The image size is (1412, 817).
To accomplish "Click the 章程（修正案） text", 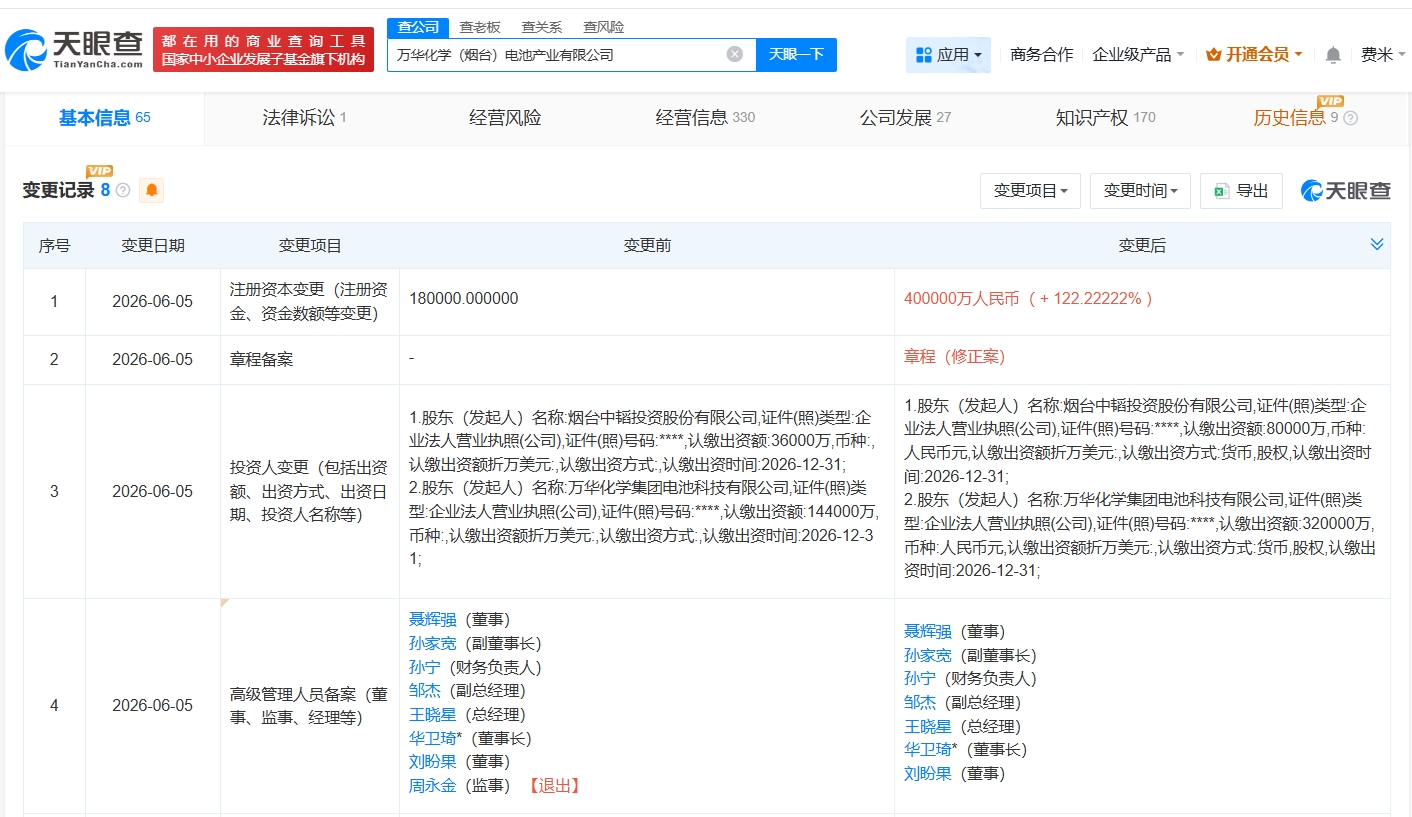I will pos(954,357).
